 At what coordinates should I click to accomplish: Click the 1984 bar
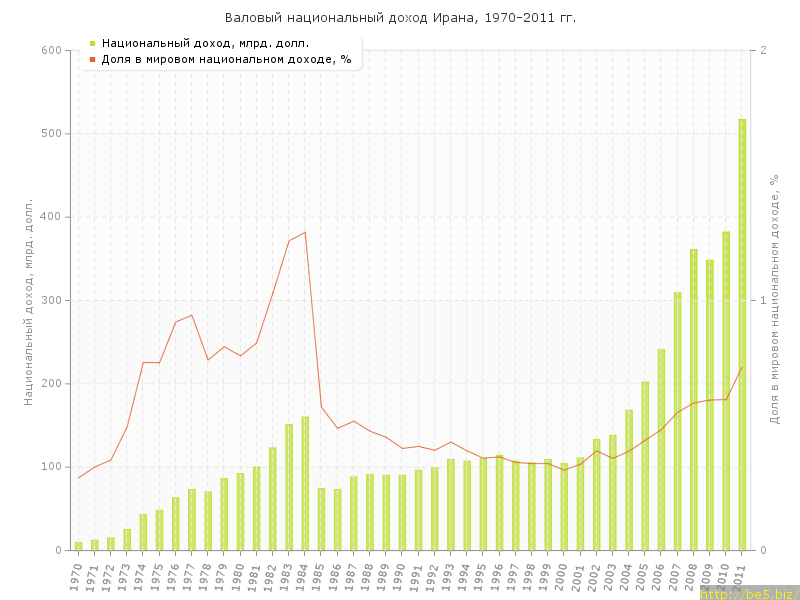pos(305,483)
